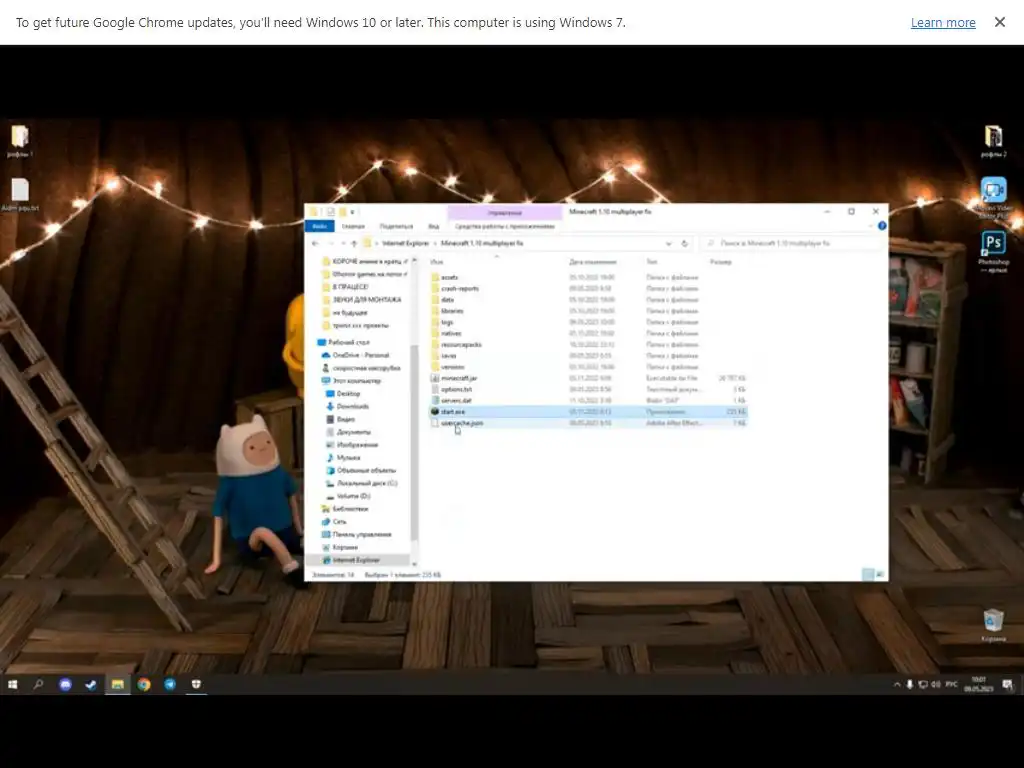Open Telegram from the taskbar
The image size is (1024, 768).
(170, 684)
